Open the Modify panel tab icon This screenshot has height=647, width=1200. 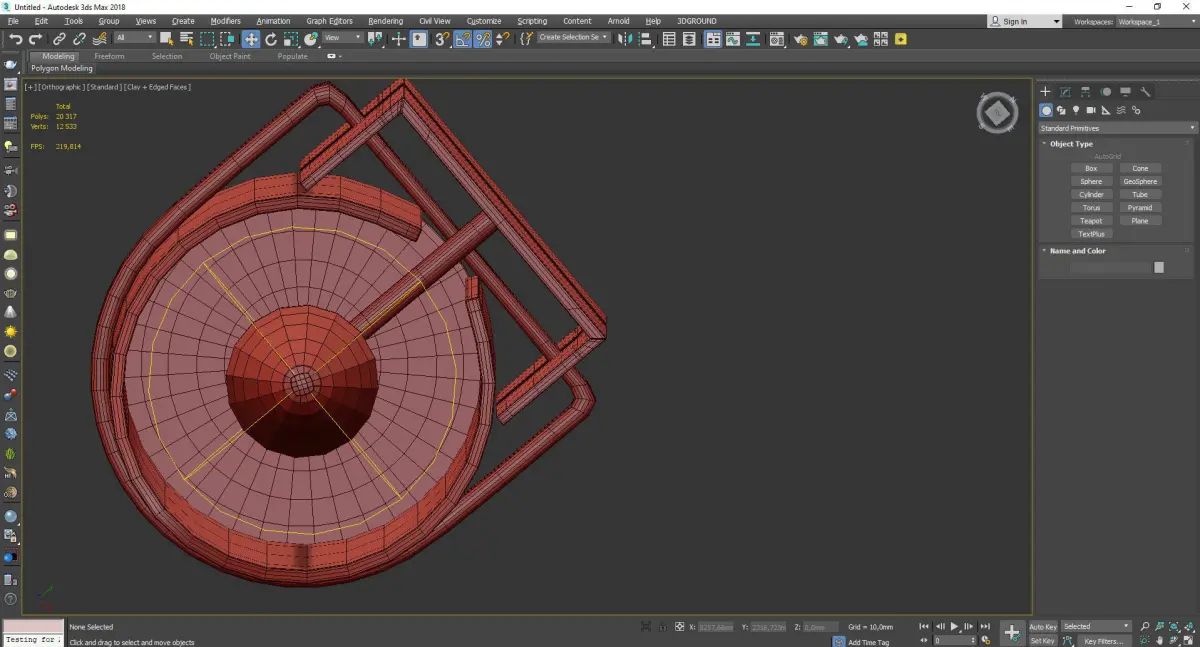[1065, 92]
